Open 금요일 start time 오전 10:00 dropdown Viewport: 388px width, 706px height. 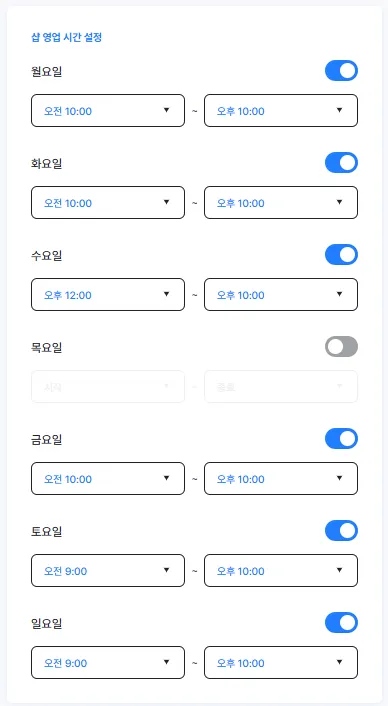(108, 478)
